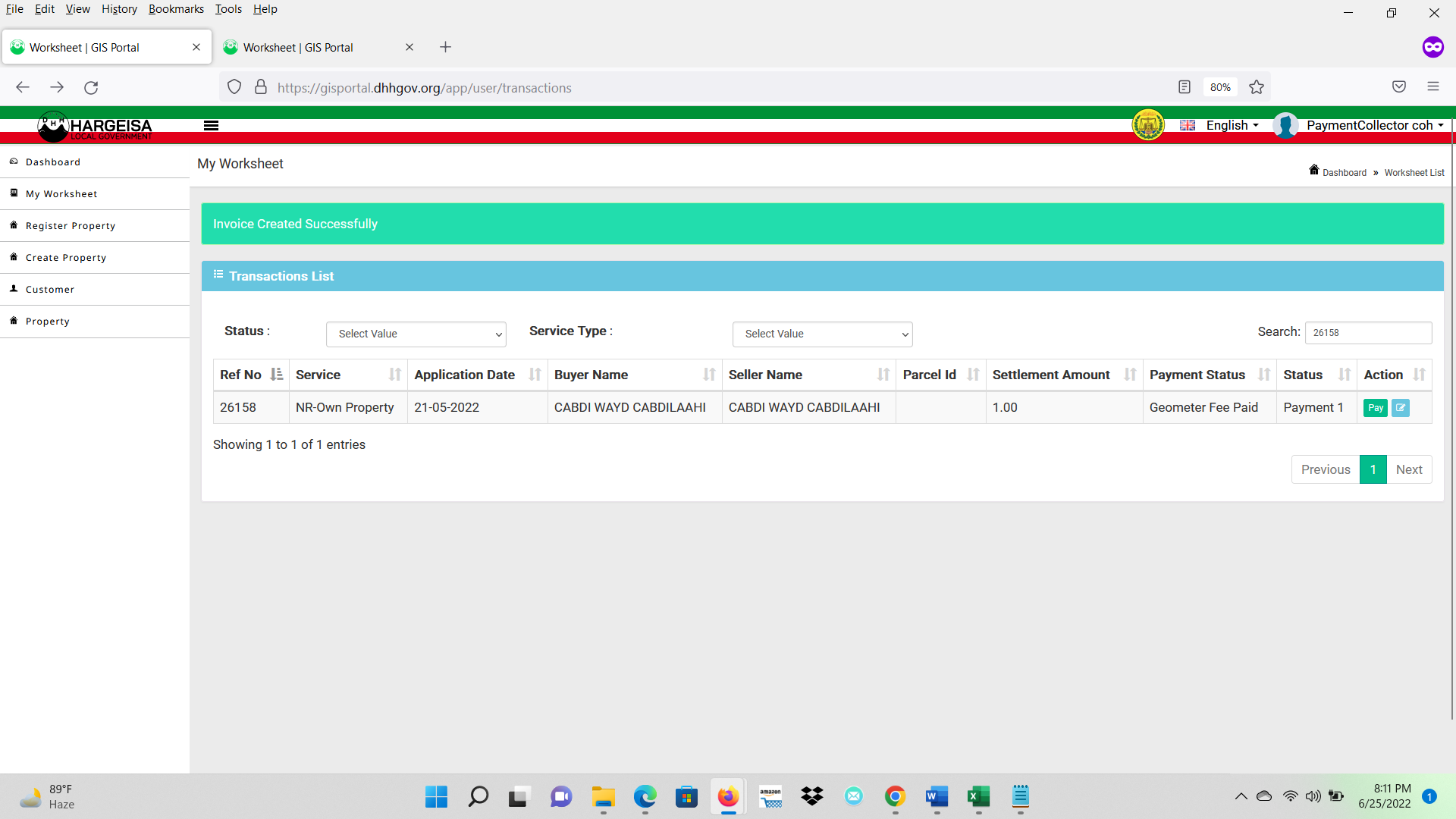Open Microsoft Word from the taskbar

coord(937,796)
